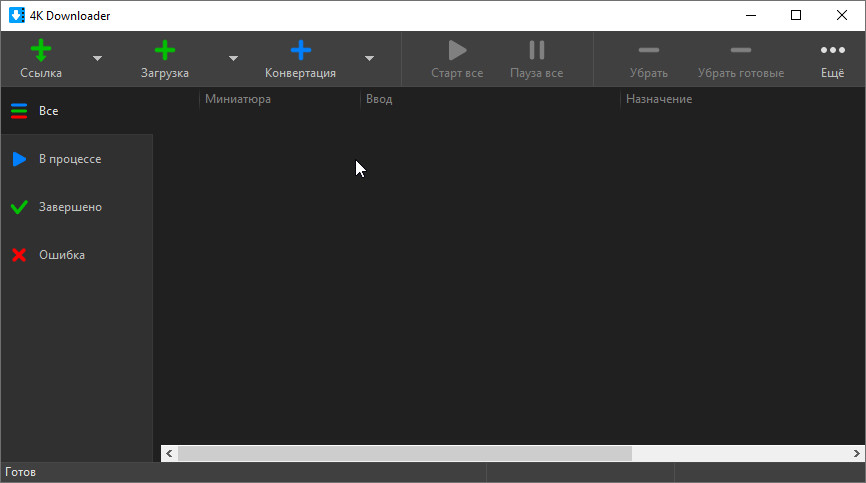
Task: Click the Назначение column header
Action: (x=659, y=99)
